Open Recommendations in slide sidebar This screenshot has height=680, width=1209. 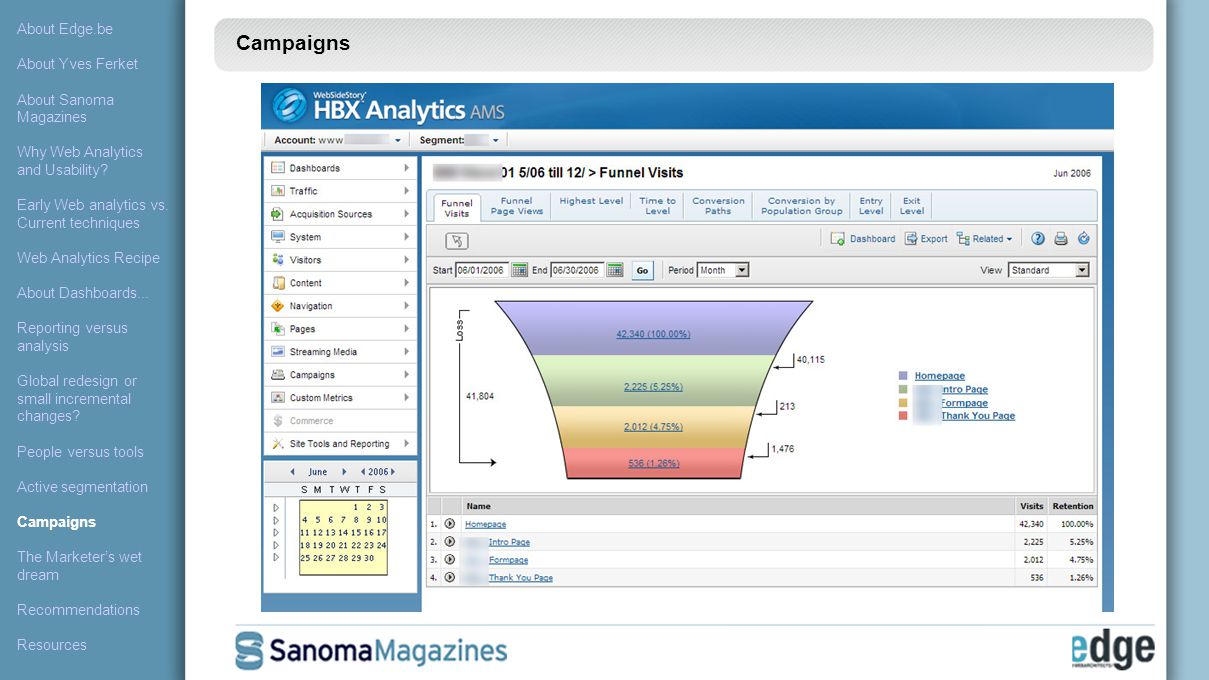point(78,610)
